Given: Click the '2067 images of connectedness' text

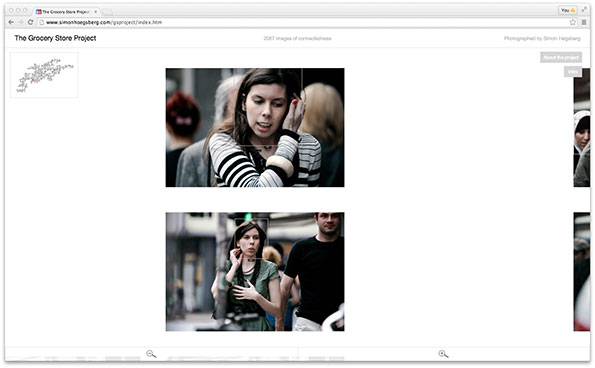Looking at the screenshot, I should (x=298, y=38).
